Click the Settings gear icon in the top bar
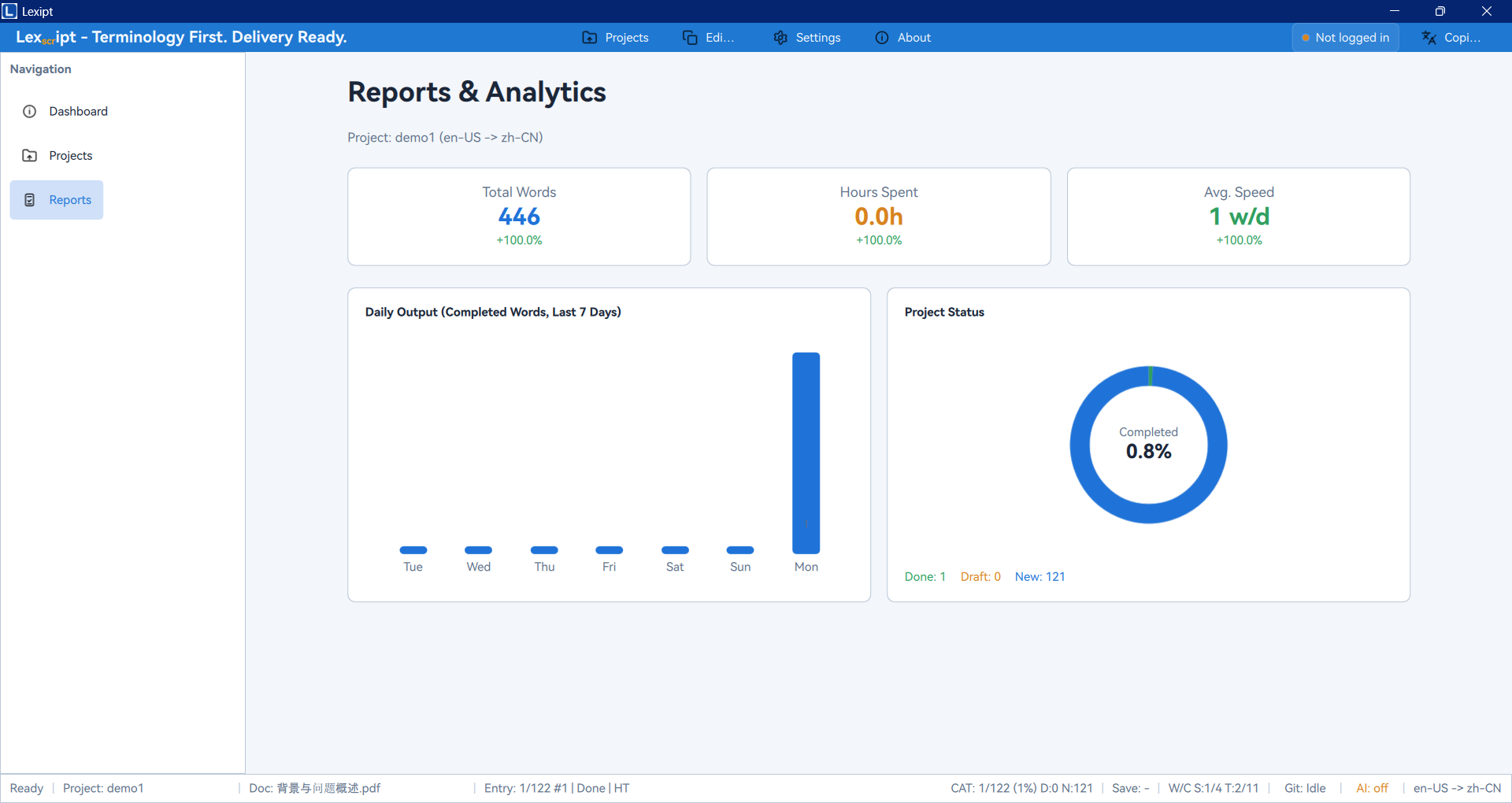1512x803 pixels. pyautogui.click(x=780, y=38)
